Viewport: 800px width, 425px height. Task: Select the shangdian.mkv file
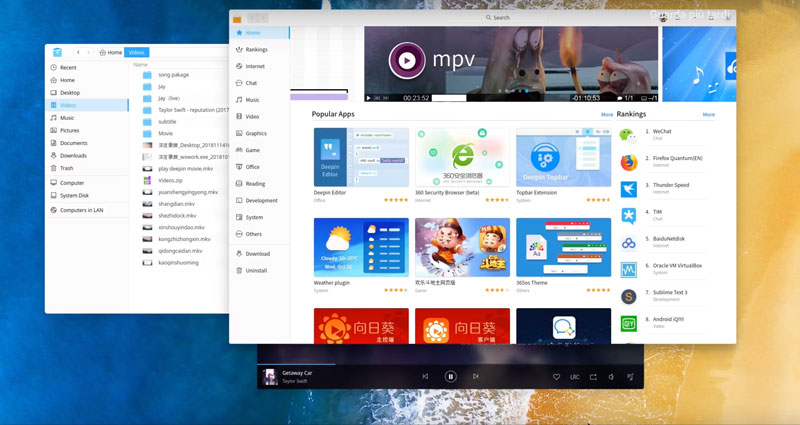(176, 204)
